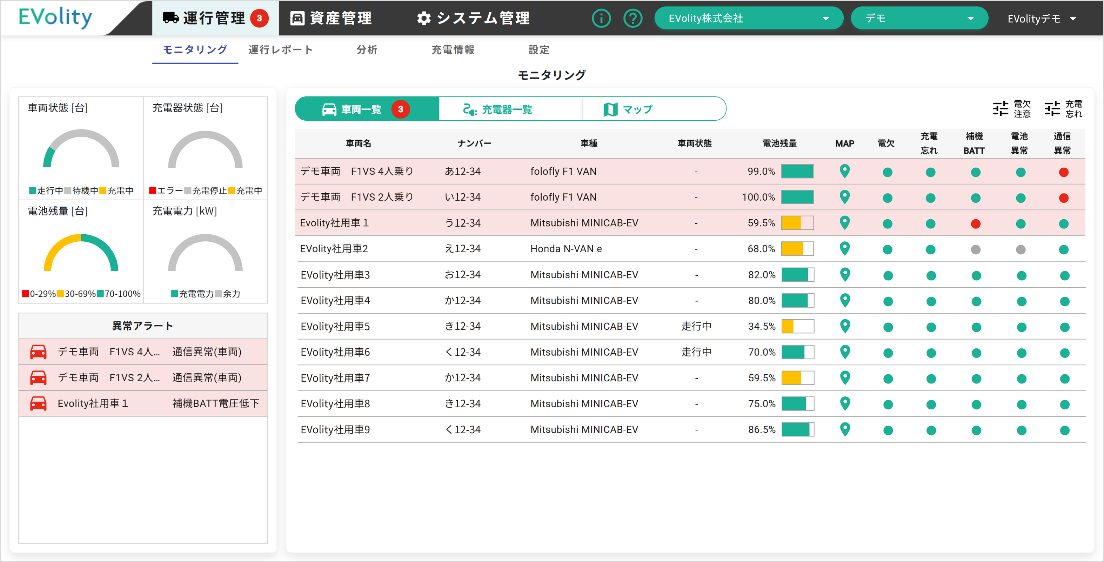Switch to 車両一覧 view
This screenshot has width=1104, height=562.
tap(366, 109)
